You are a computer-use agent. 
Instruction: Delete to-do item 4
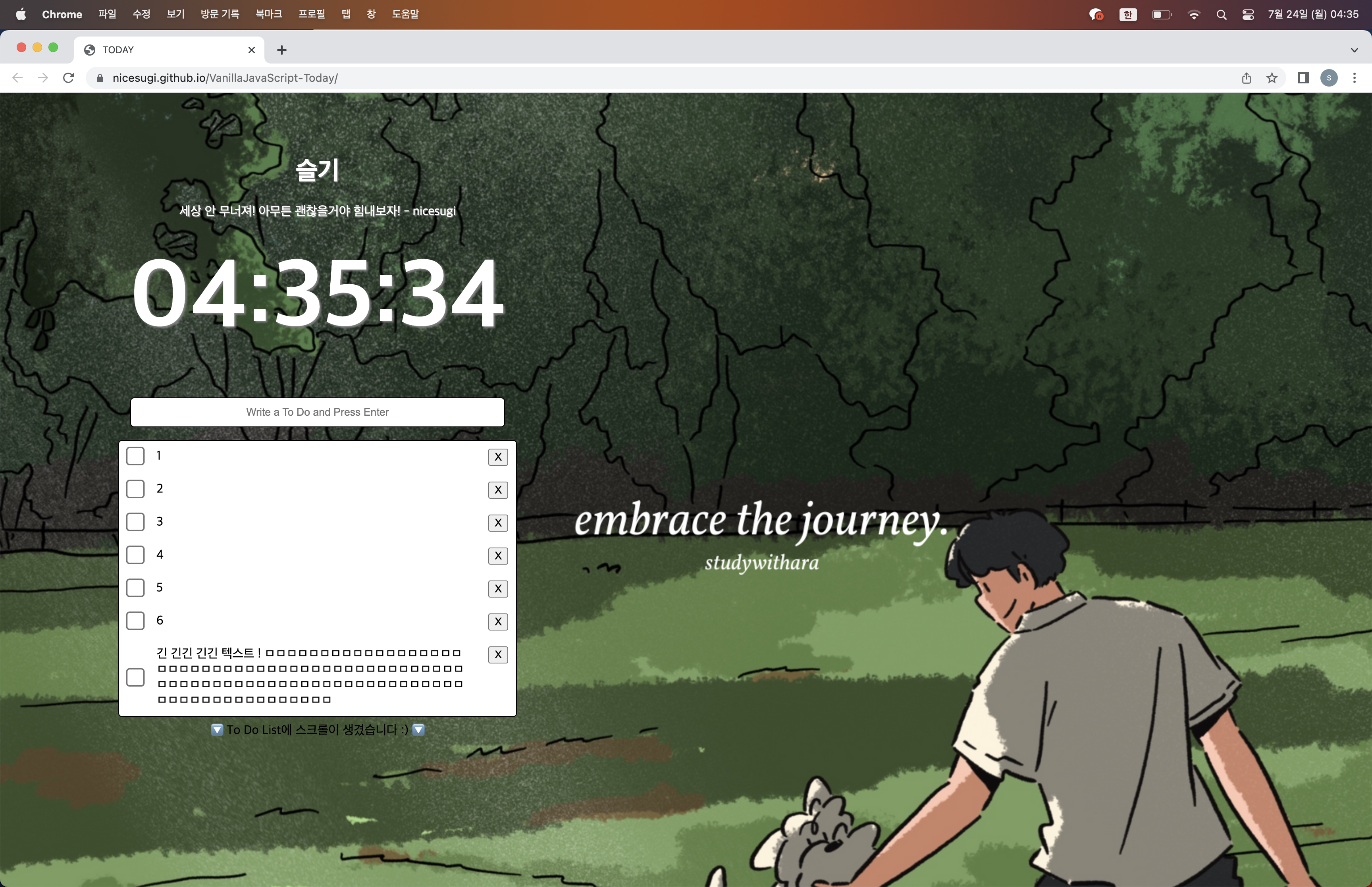tap(498, 555)
